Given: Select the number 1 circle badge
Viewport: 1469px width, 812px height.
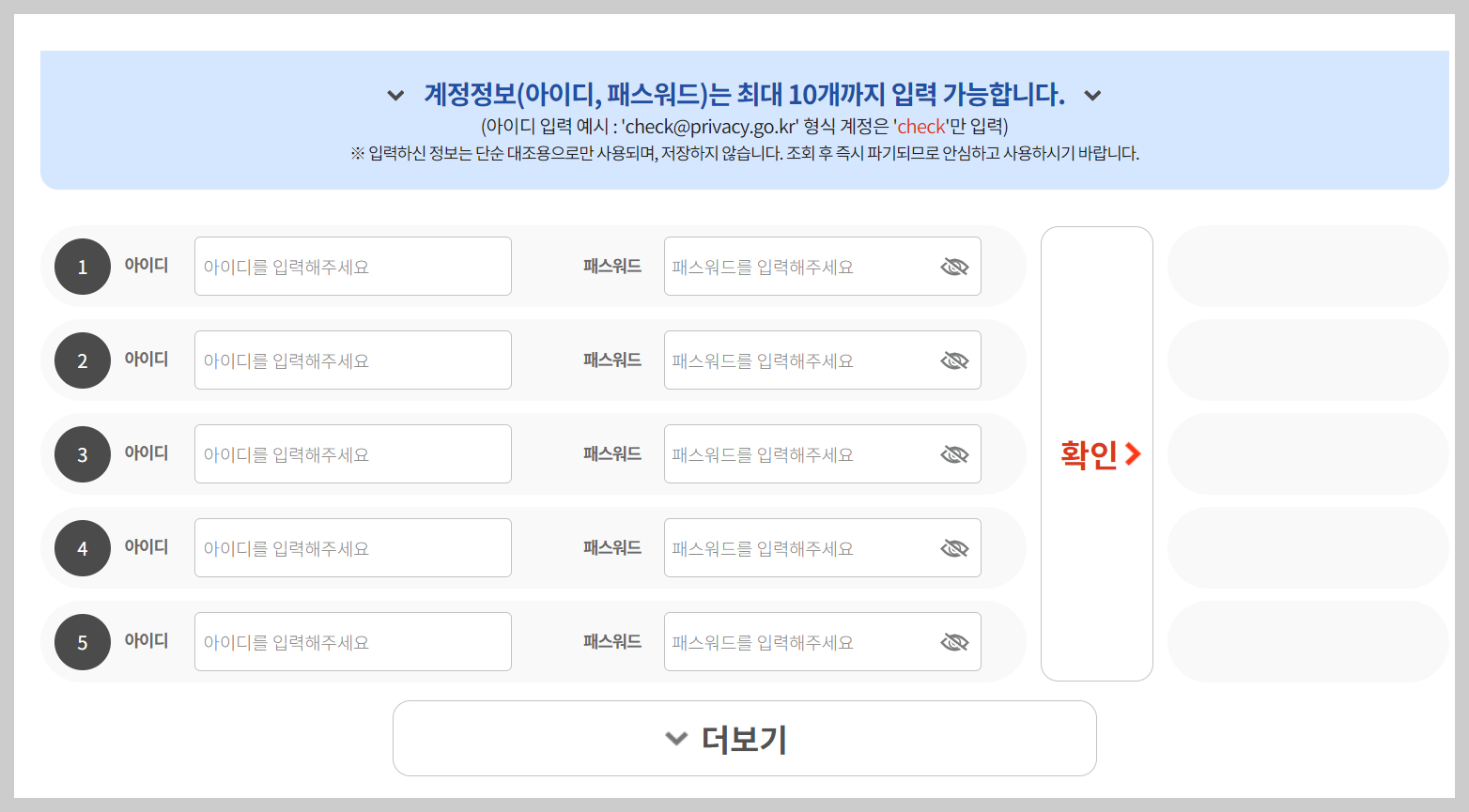Looking at the screenshot, I should click(82, 266).
